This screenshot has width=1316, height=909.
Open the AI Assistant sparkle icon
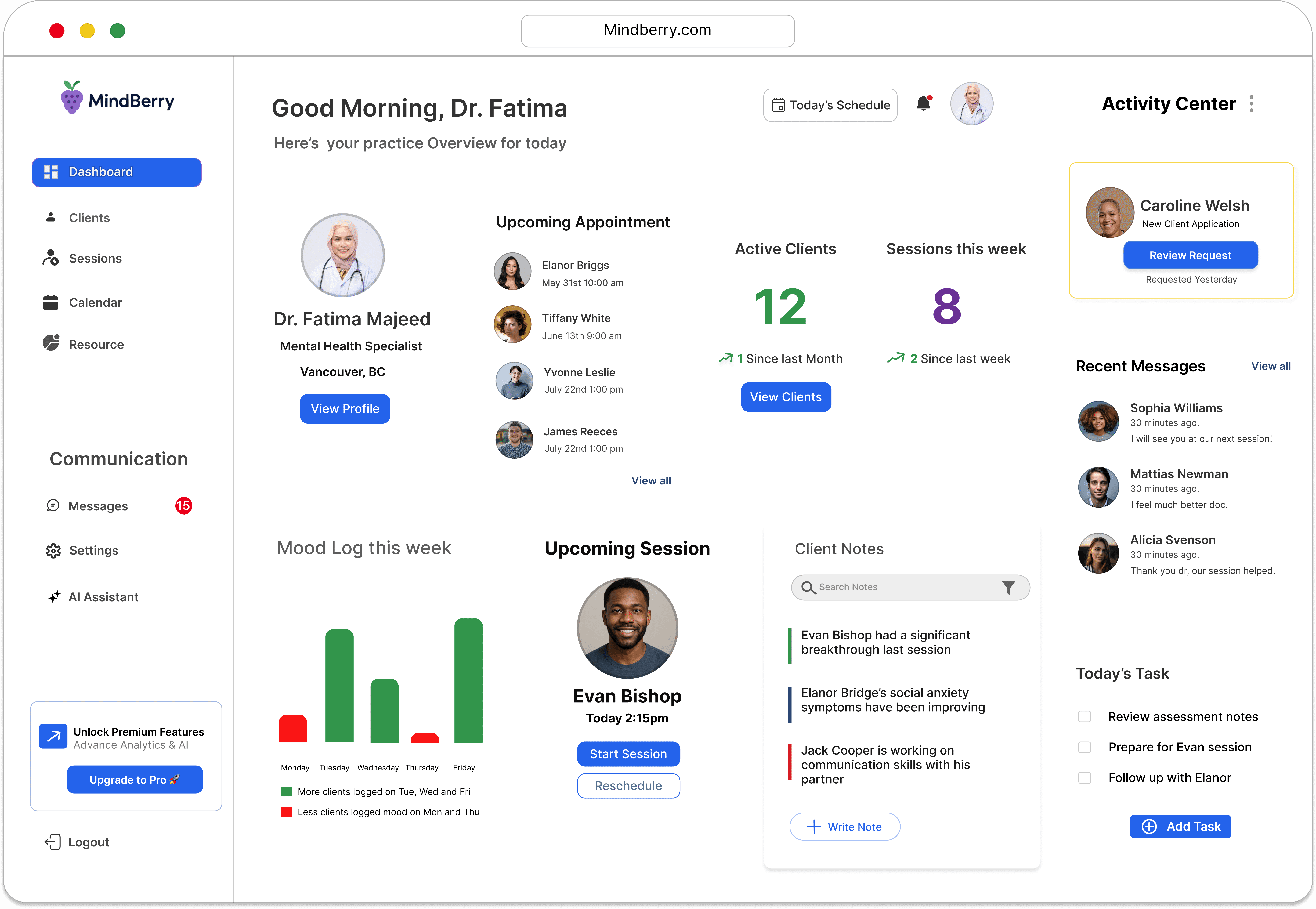54,597
